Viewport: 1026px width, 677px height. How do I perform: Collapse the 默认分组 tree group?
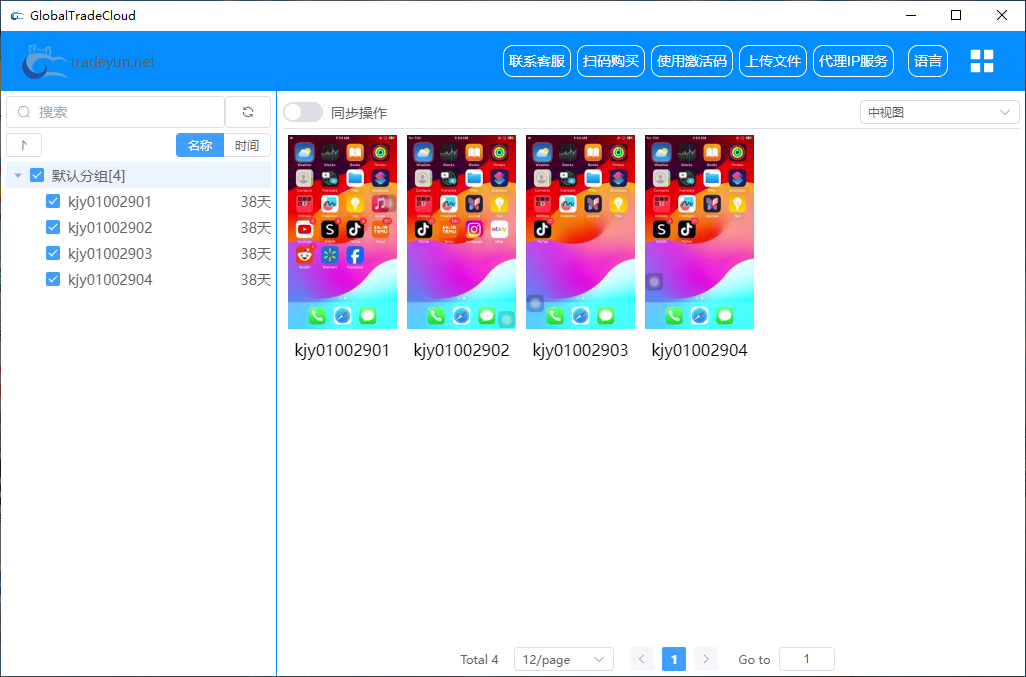click(18, 176)
